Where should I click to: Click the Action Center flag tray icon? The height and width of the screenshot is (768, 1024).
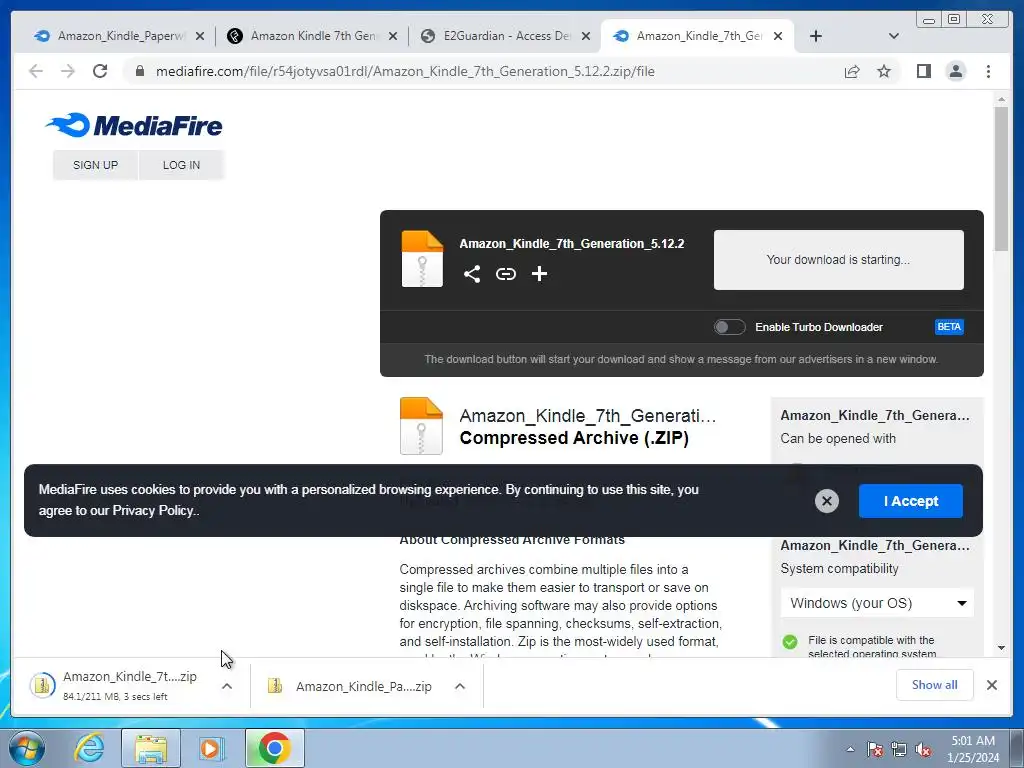pos(875,750)
